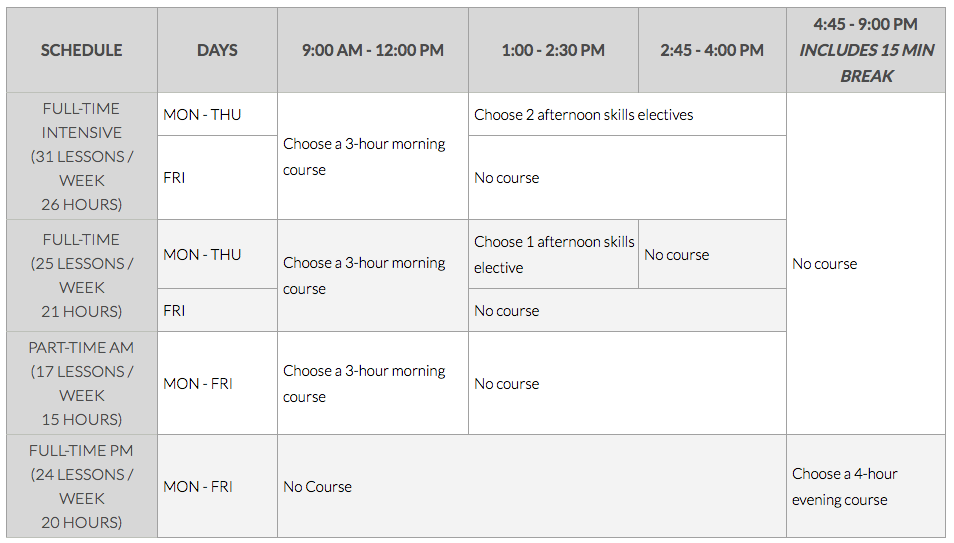The width and height of the screenshot is (954, 543).
Task: Click the Part-Time AM MON - FRI cell
Action: point(217,383)
